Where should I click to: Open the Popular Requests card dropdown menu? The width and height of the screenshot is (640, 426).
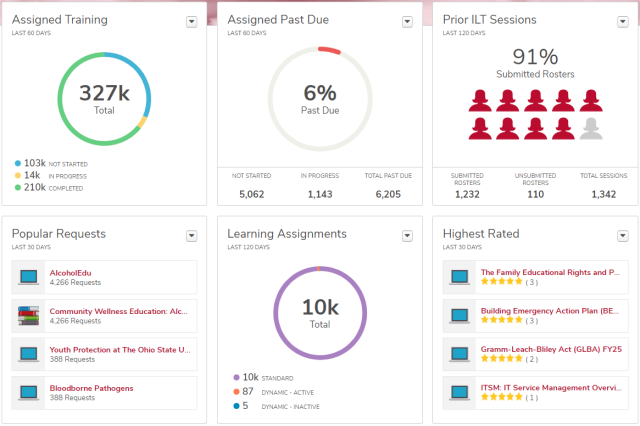pos(191,236)
